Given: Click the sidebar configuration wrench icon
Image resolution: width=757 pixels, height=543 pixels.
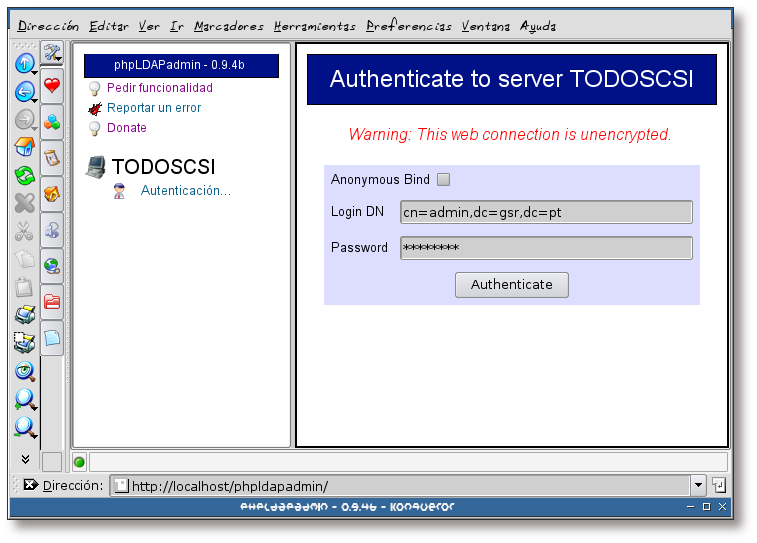Looking at the screenshot, I should coord(52,53).
